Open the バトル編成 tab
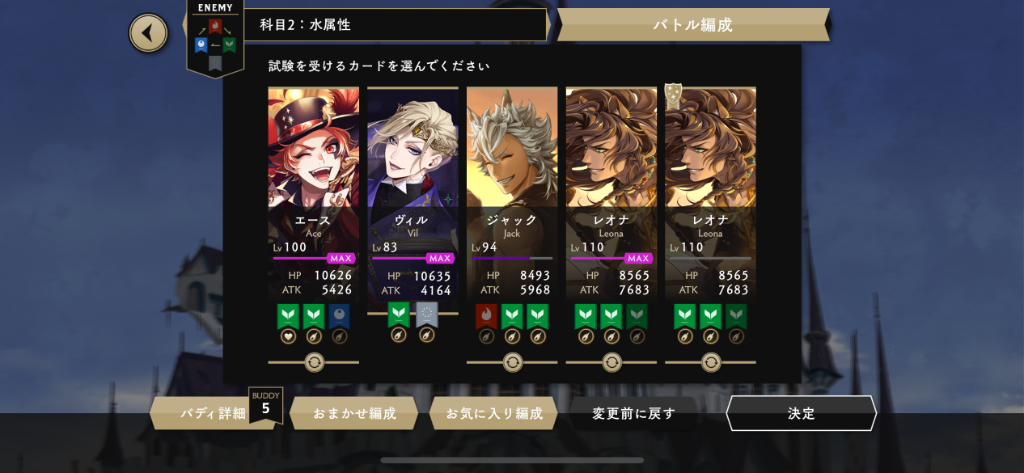This screenshot has height=473, width=1024. pos(693,25)
